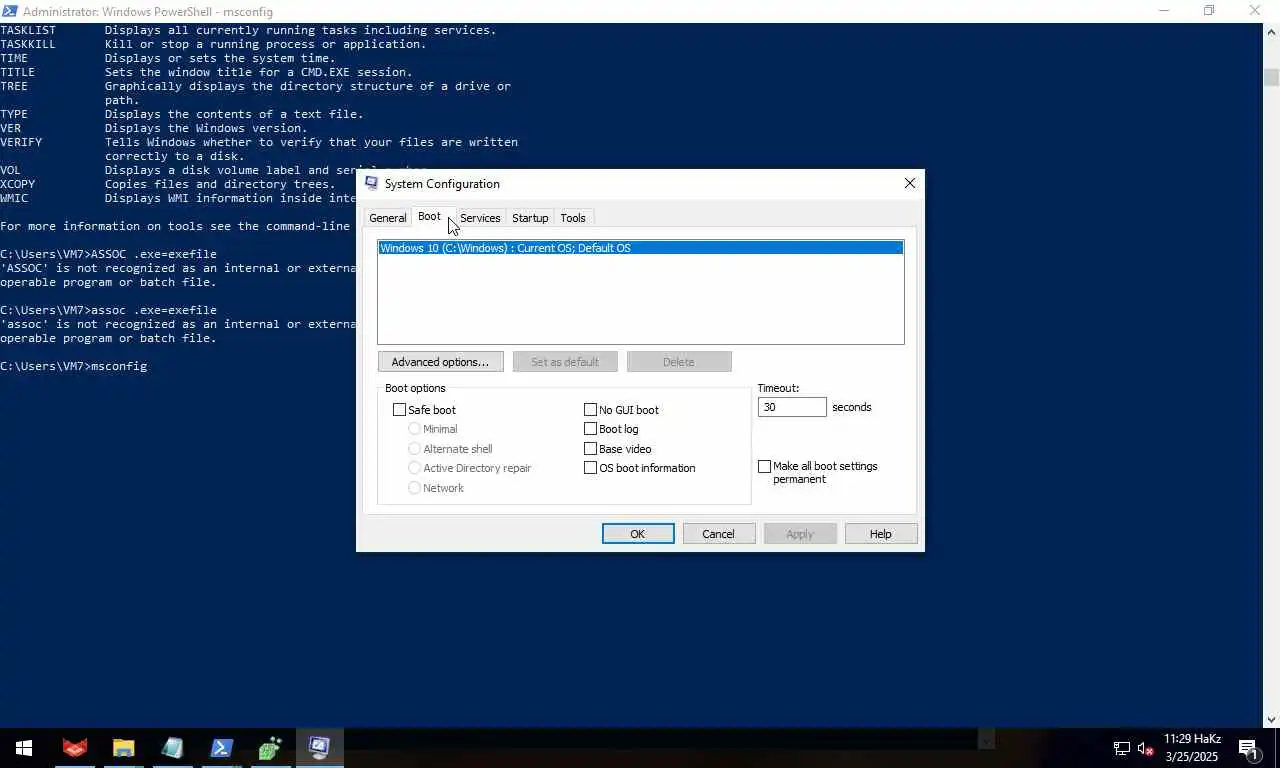Viewport: 1280px width, 768px height.
Task: Click the System Configuration title bar icon
Action: point(372,183)
